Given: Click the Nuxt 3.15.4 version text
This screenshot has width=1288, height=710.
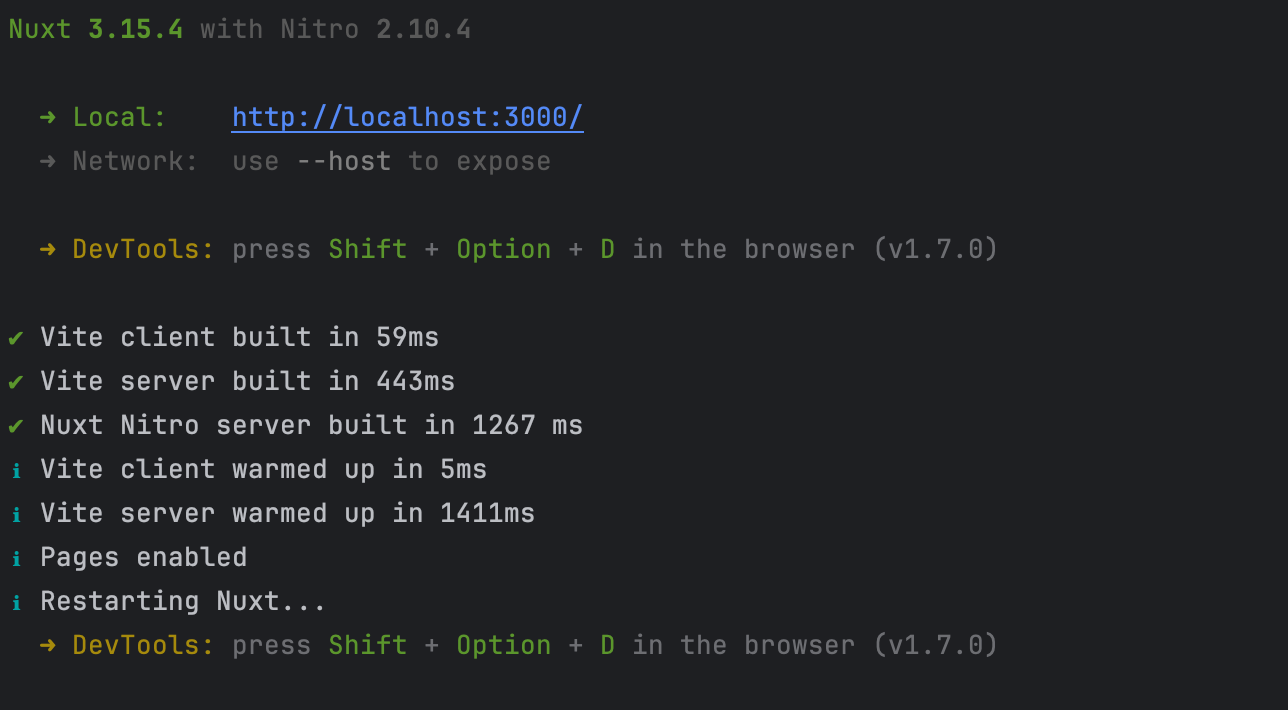Looking at the screenshot, I should (96, 30).
